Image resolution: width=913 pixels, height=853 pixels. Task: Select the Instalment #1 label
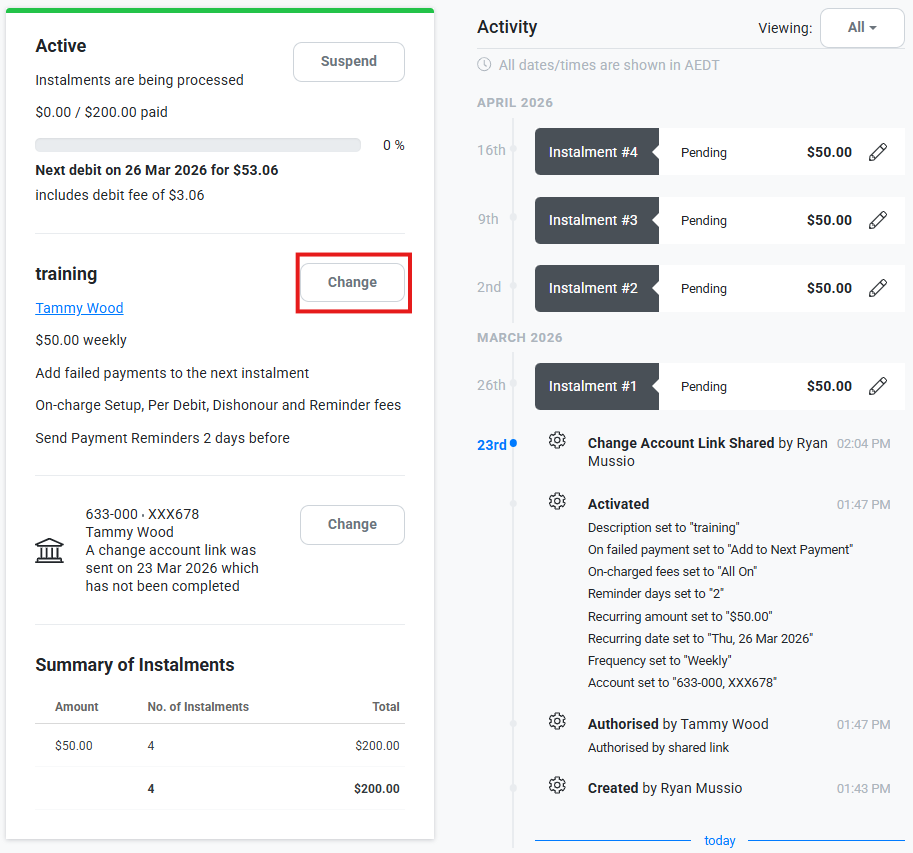click(593, 386)
